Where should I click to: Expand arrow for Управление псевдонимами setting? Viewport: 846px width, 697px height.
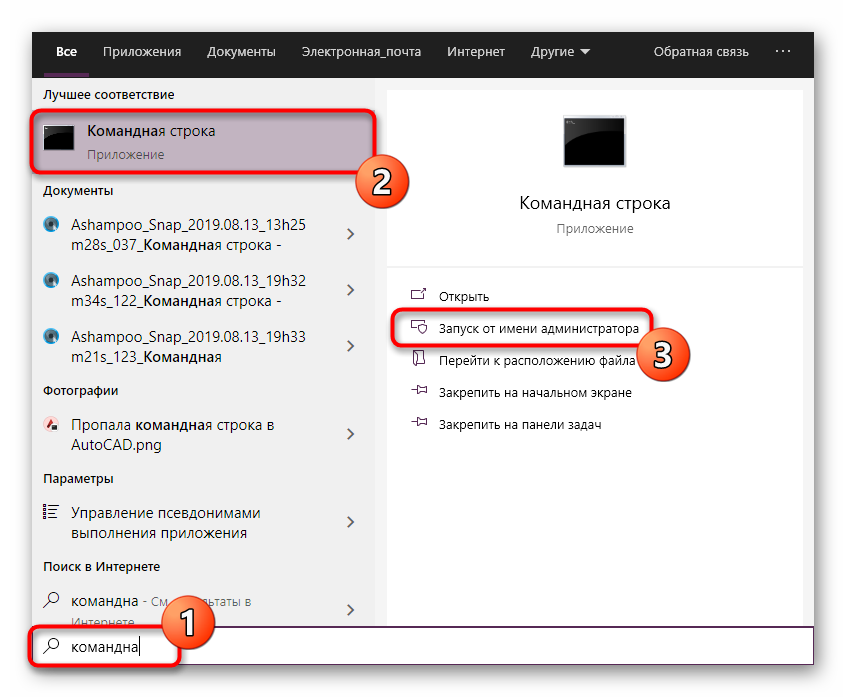pyautogui.click(x=350, y=522)
